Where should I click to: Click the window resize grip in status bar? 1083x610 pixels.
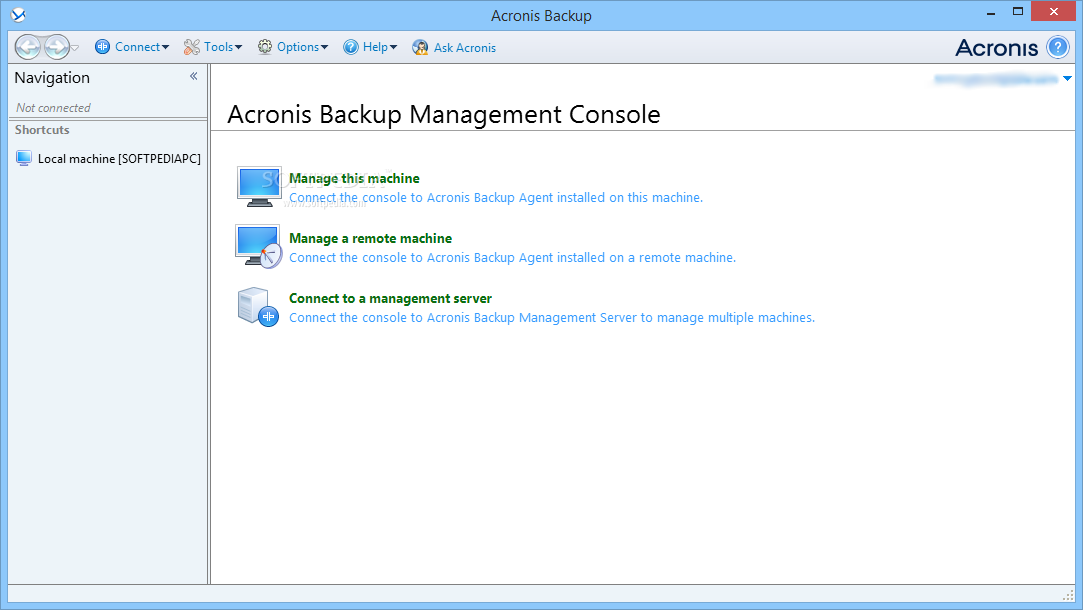(1068, 595)
